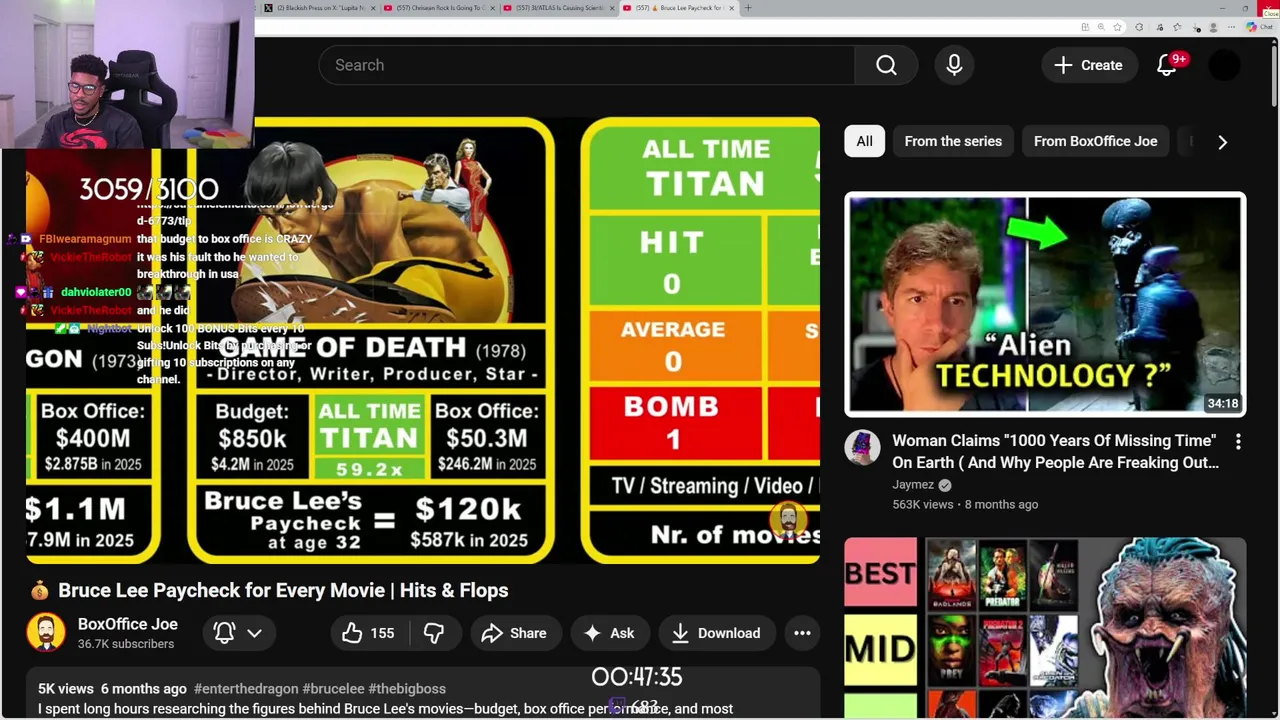
Task: Open BoxOffice Joe channel avatar
Action: click(x=46, y=633)
